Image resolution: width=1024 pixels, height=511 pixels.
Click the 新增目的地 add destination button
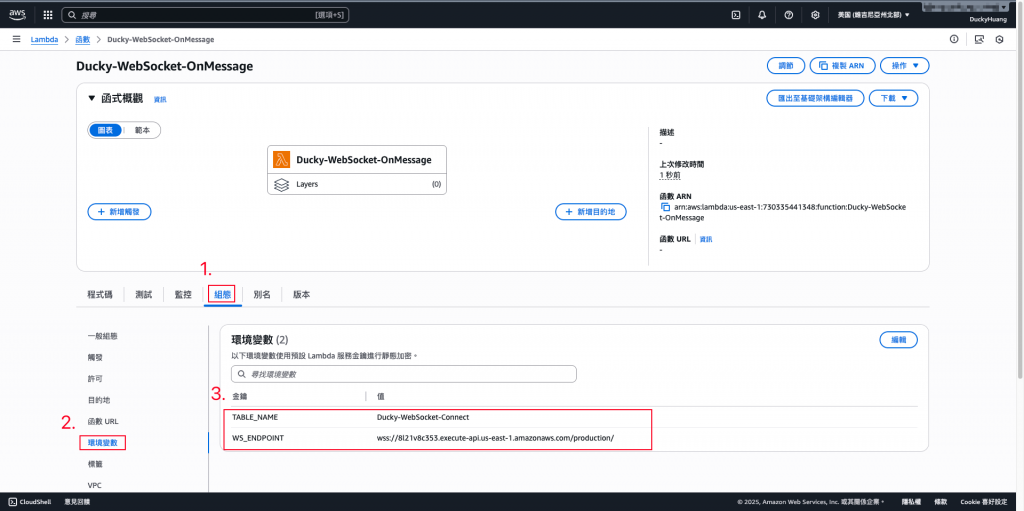[591, 212]
